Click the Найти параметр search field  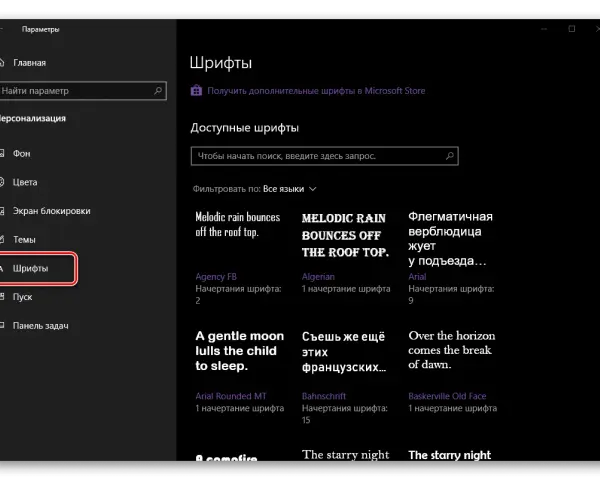(83, 91)
